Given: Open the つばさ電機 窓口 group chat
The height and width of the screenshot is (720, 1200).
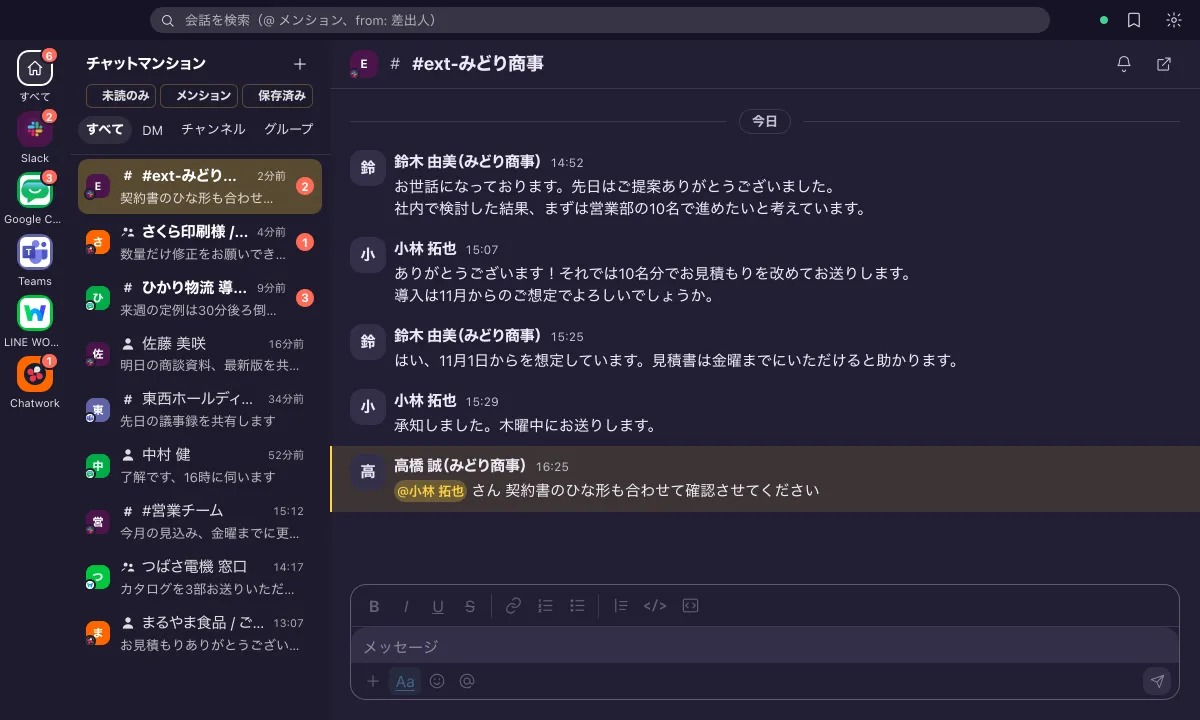Looking at the screenshot, I should point(200,578).
